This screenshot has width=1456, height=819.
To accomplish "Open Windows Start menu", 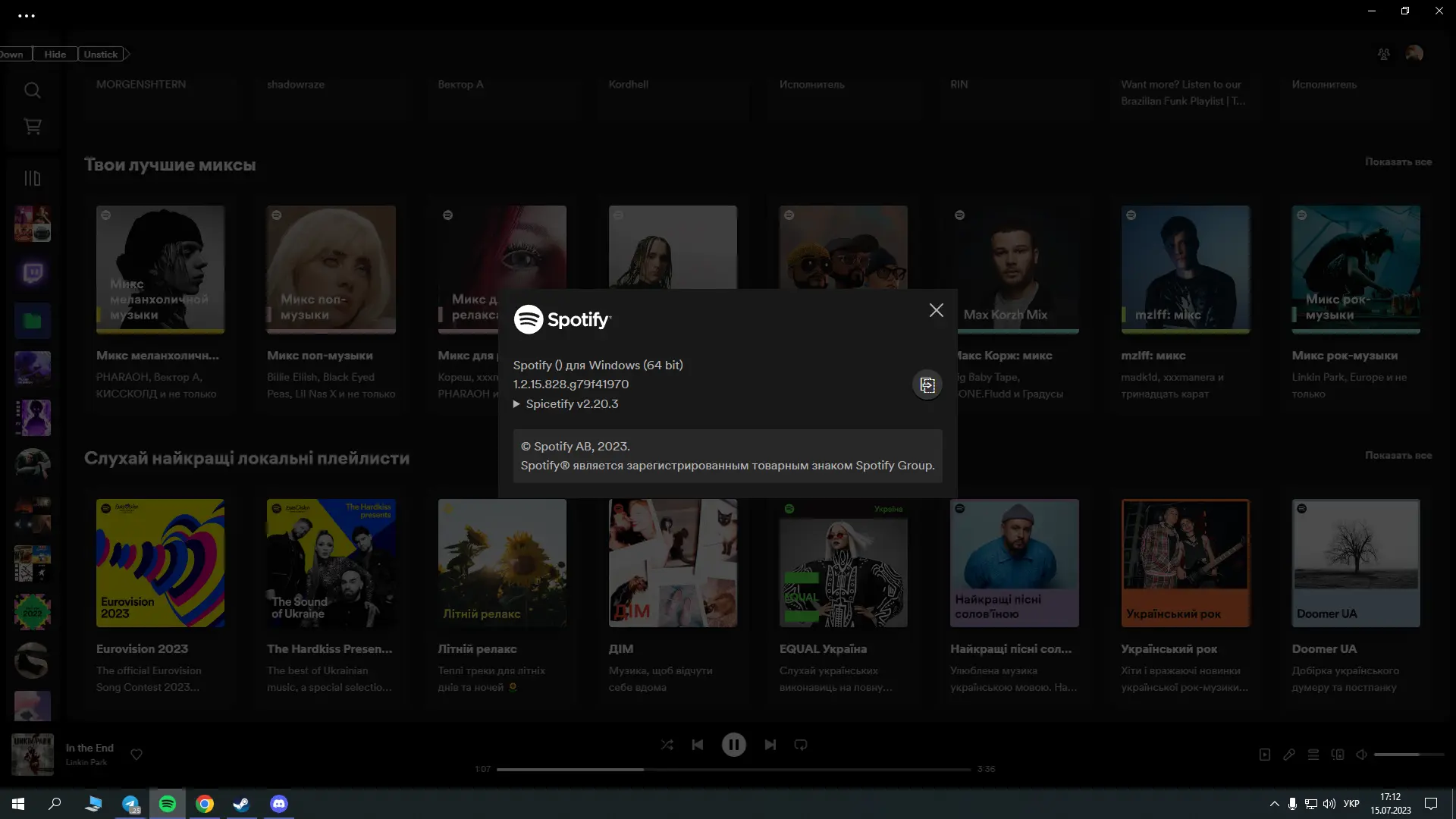I will pos(18,804).
